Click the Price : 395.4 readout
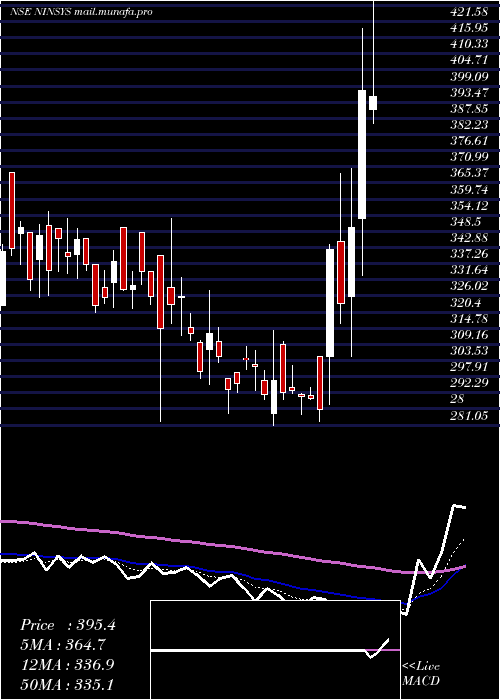This screenshot has width=500, height=700. click(68, 625)
